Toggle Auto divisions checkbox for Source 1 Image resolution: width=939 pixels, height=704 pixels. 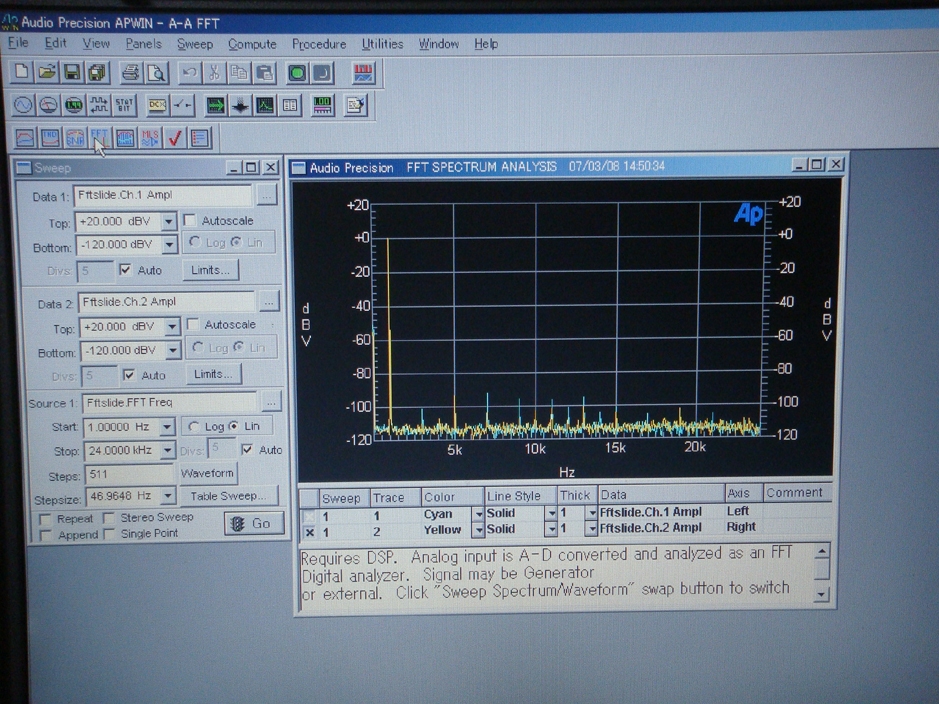pos(247,450)
